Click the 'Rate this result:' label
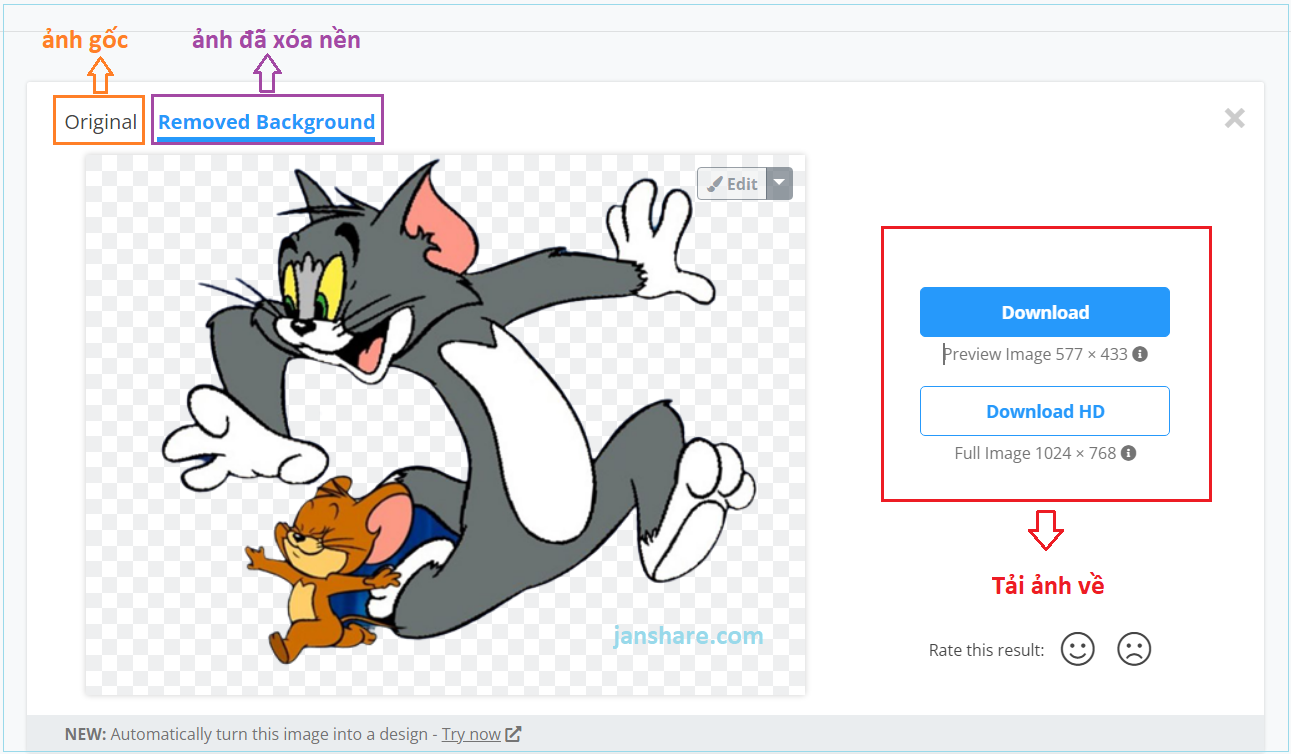Image resolution: width=1291 pixels, height=754 pixels. click(986, 650)
